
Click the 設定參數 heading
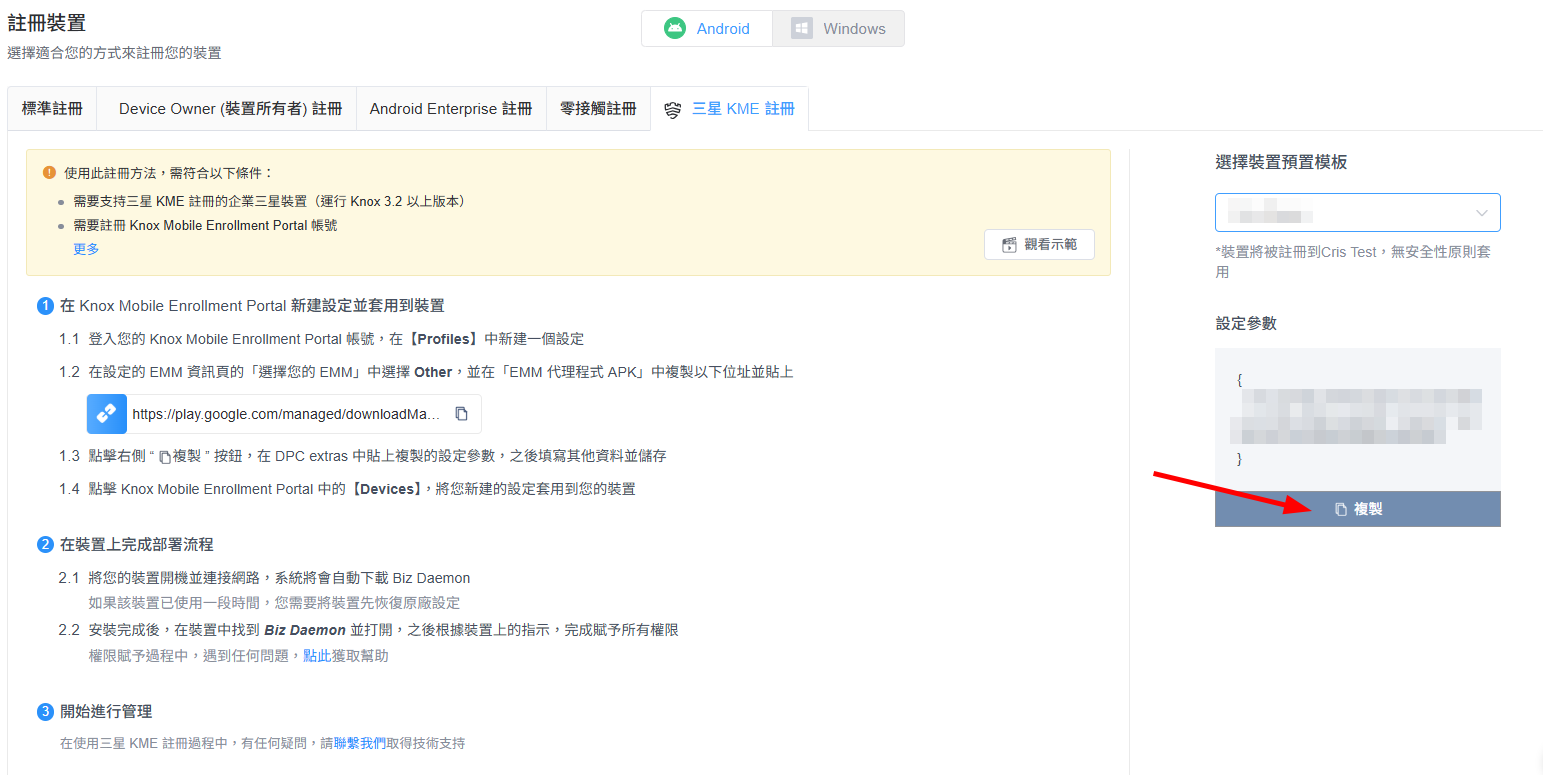1246,323
